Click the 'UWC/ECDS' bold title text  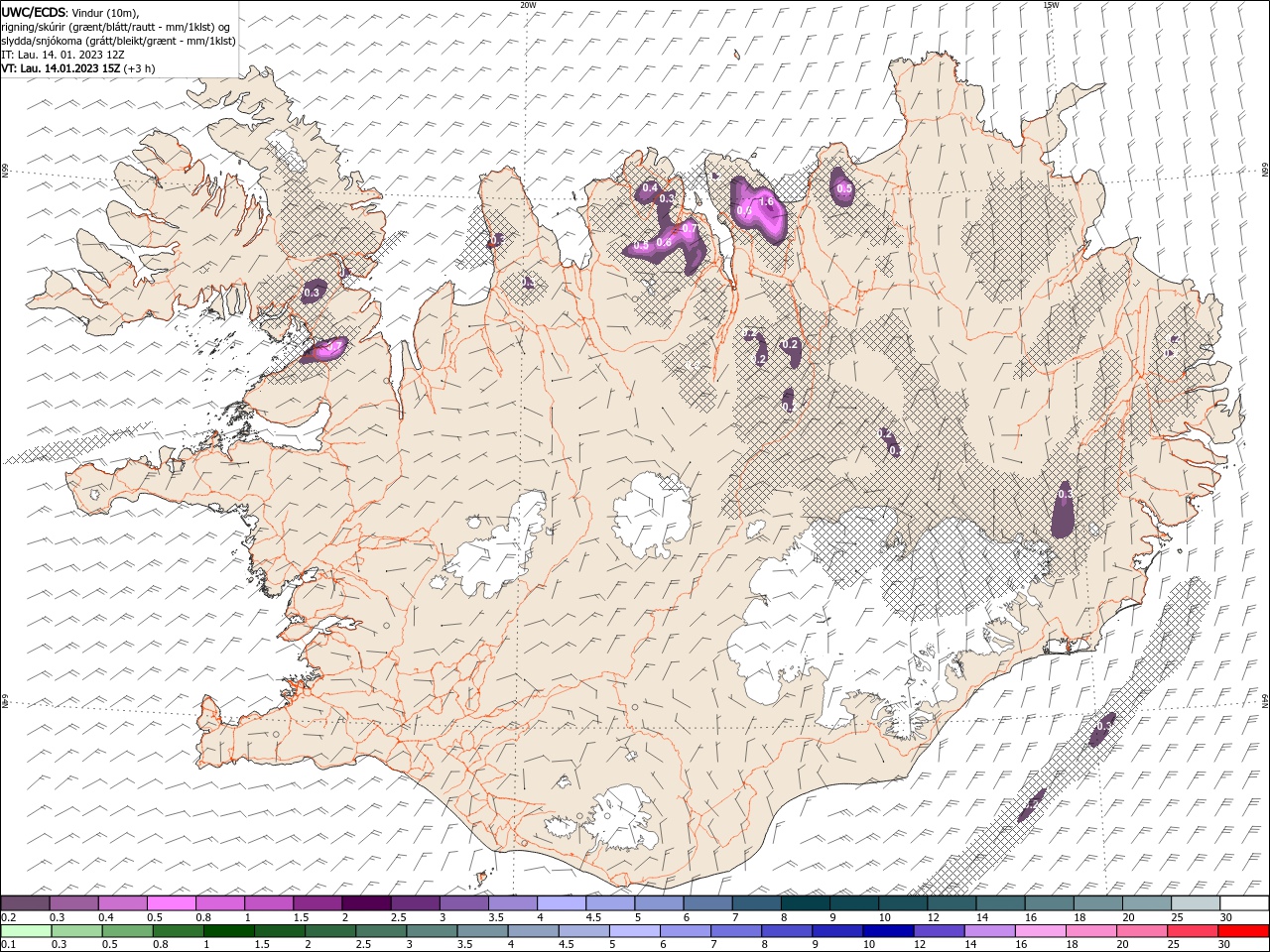(x=34, y=12)
